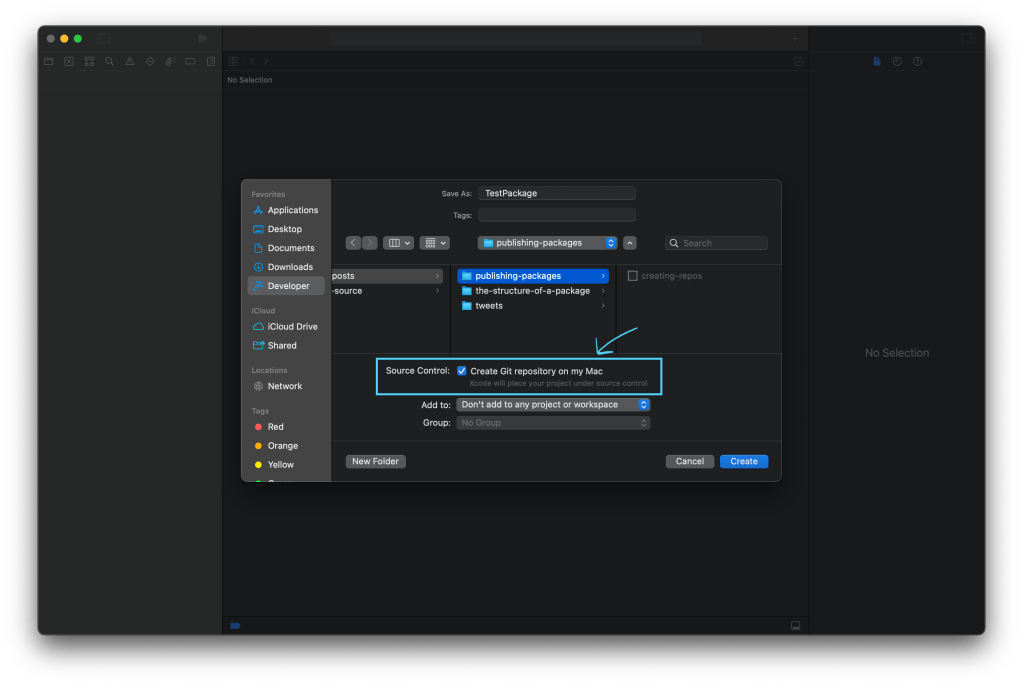Click the Save As name field
Screen dimensions: 1023x685
tap(556, 193)
